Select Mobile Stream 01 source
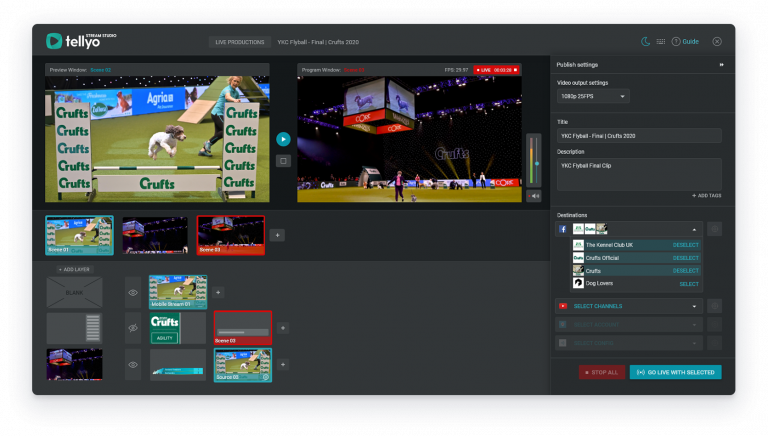The width and height of the screenshot is (768, 436). pyautogui.click(x=178, y=292)
